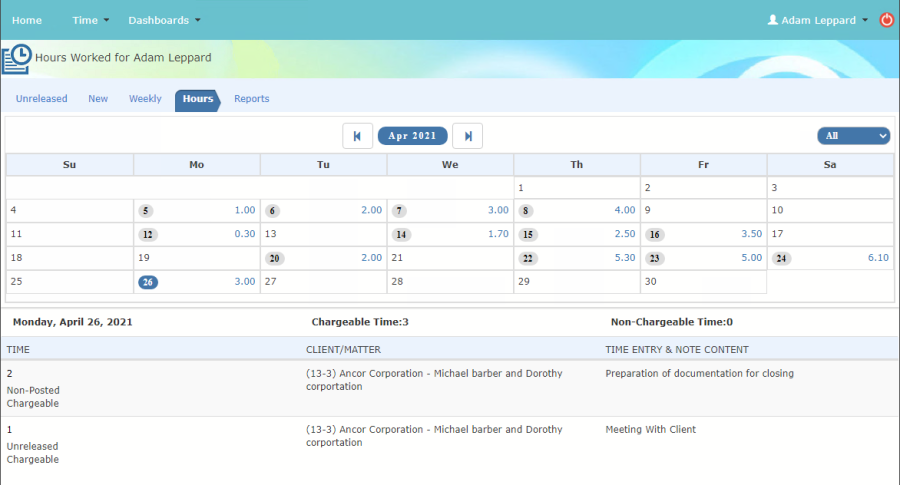Click day 30 in the calendar

coord(650,281)
